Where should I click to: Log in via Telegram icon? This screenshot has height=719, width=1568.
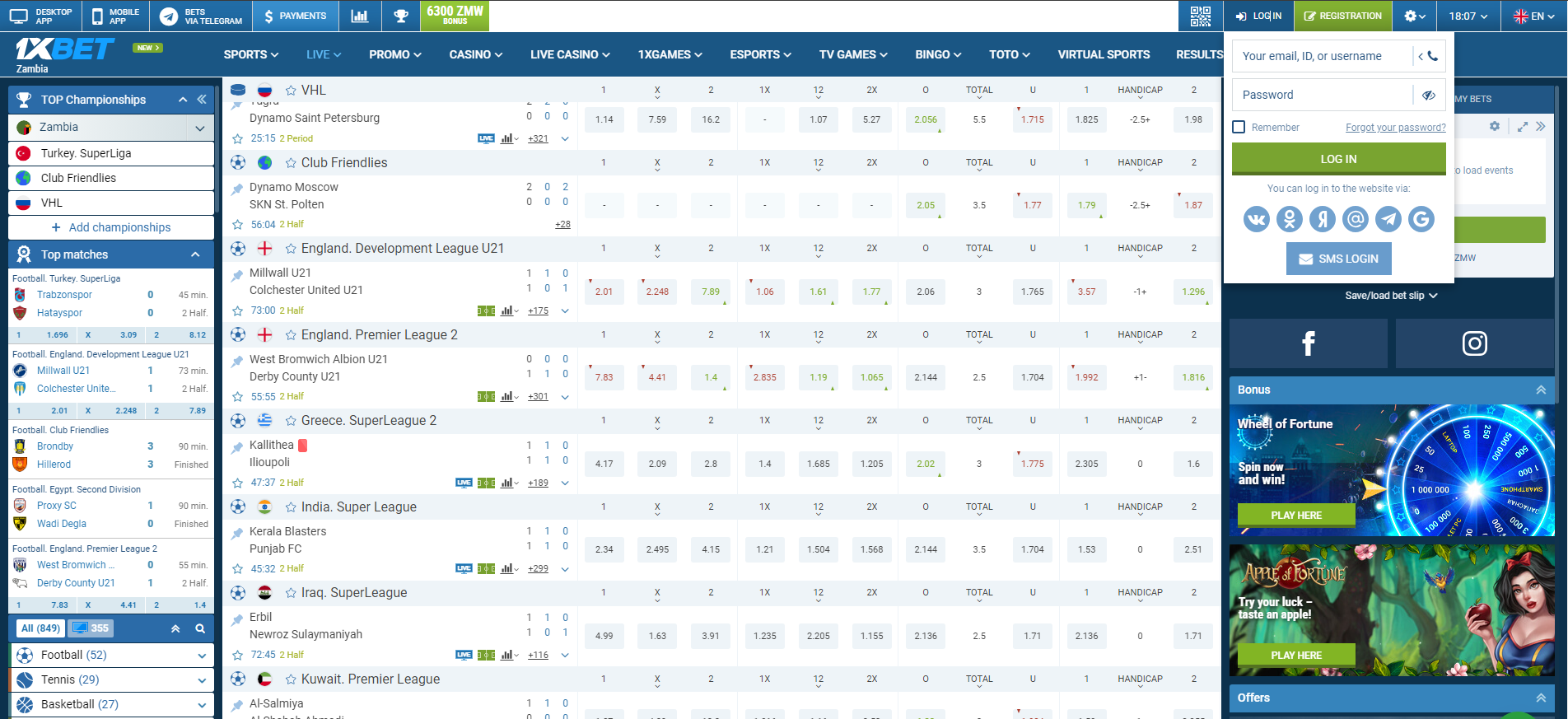click(x=1388, y=218)
